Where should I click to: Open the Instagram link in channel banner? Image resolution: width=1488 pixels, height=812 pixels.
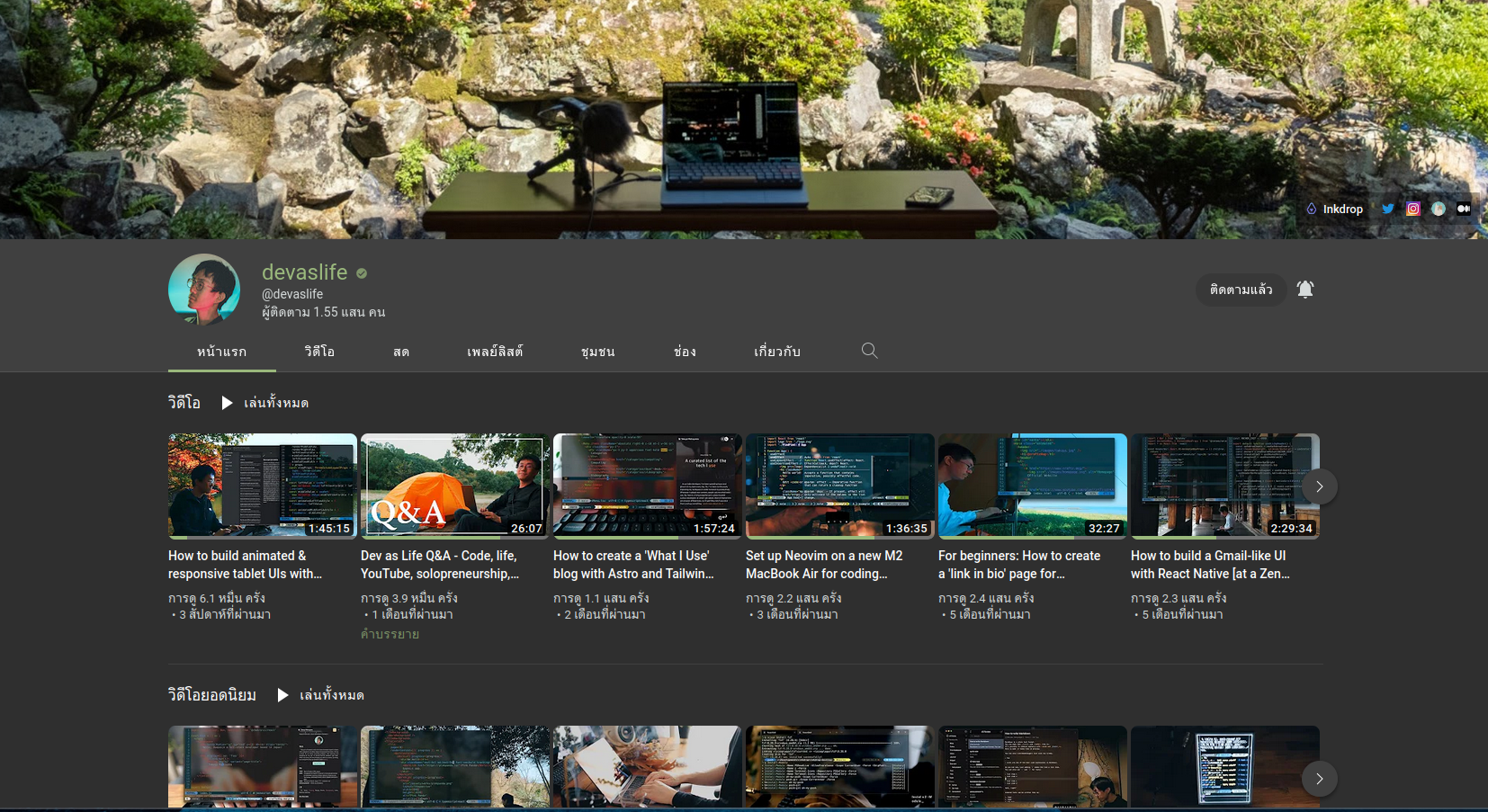pyautogui.click(x=1413, y=209)
